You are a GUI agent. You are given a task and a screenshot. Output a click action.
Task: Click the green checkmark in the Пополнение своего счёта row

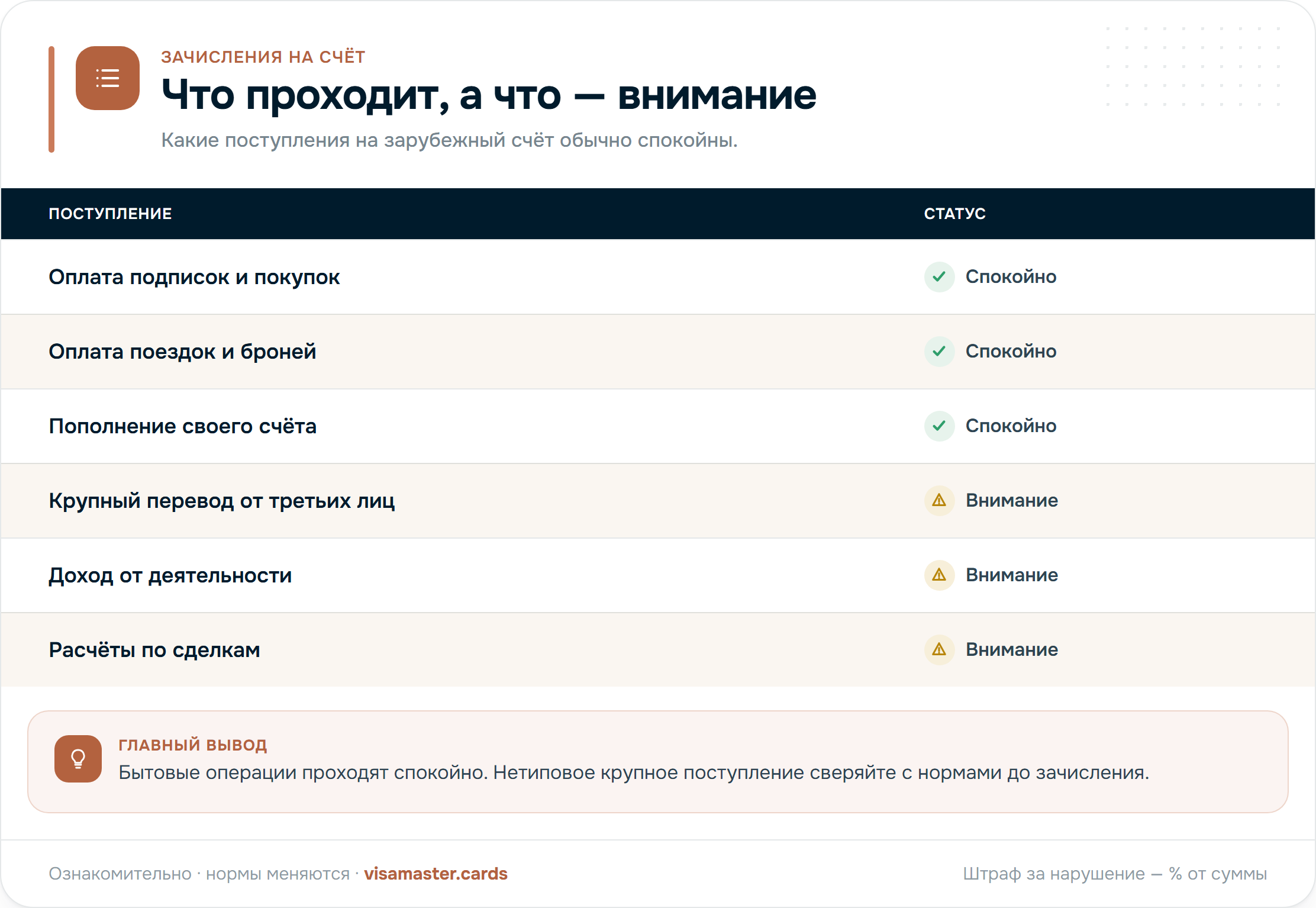tap(939, 426)
